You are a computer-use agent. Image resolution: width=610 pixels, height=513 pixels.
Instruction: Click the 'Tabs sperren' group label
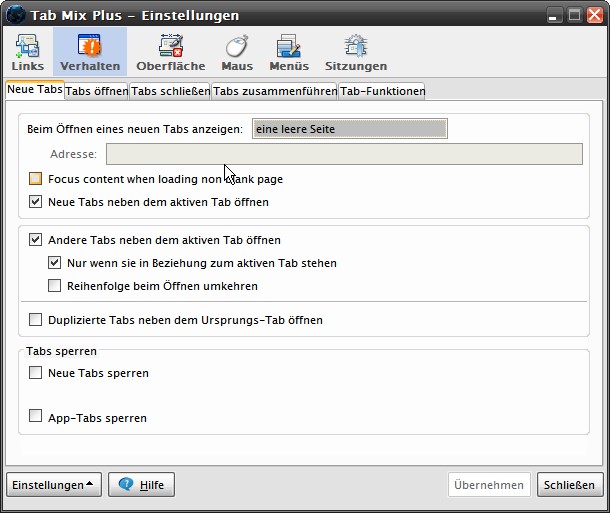[61, 351]
